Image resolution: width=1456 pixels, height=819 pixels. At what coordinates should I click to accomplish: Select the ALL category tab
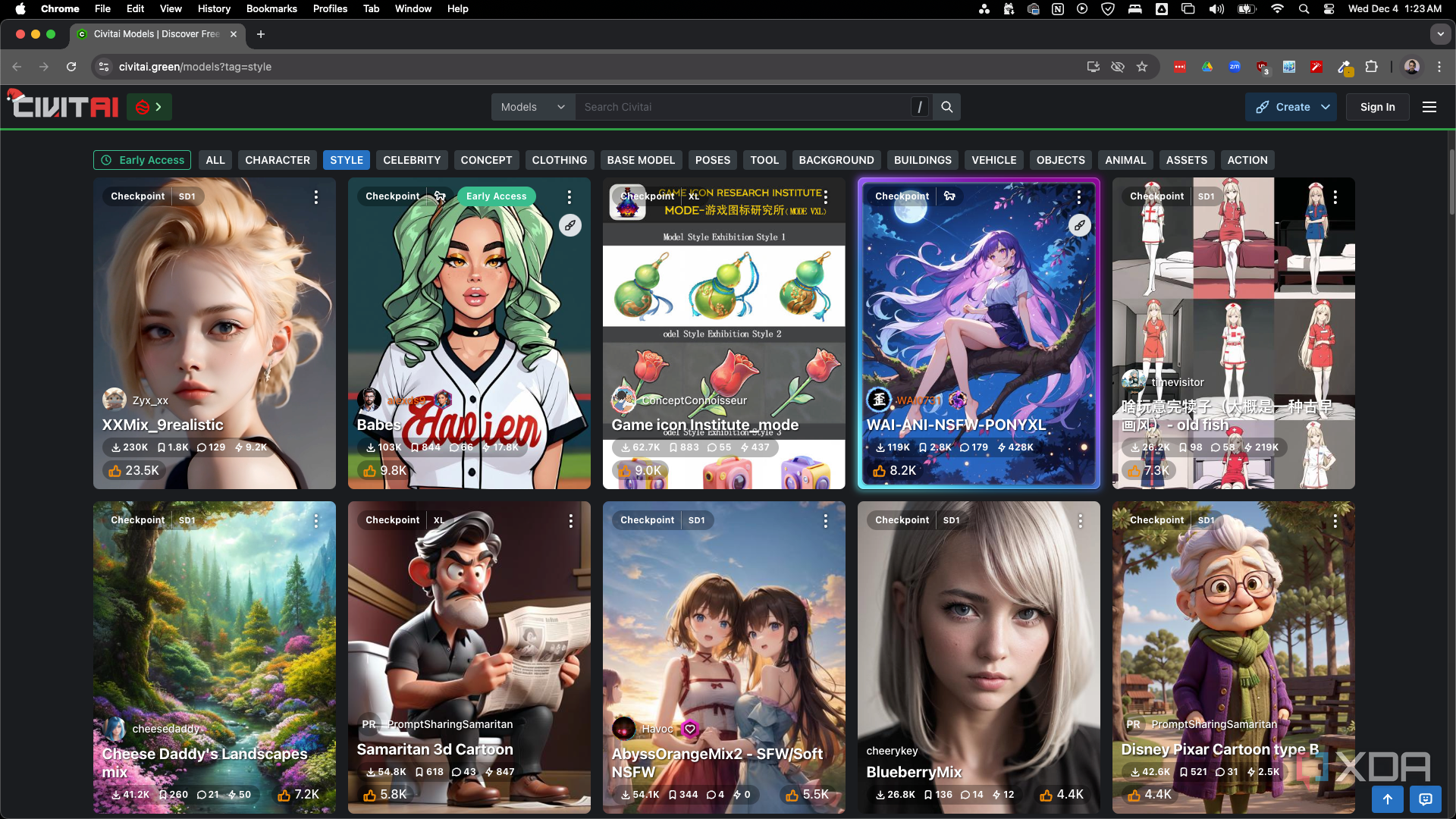tap(215, 160)
